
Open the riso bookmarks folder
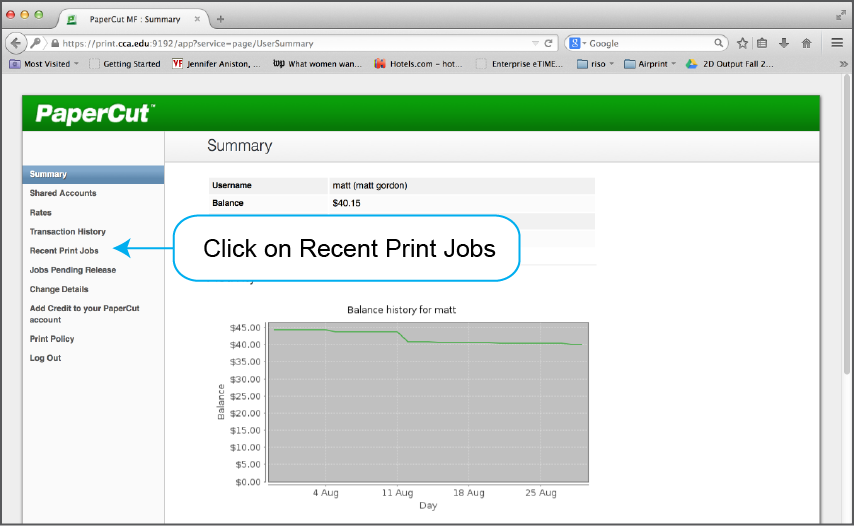(595, 64)
